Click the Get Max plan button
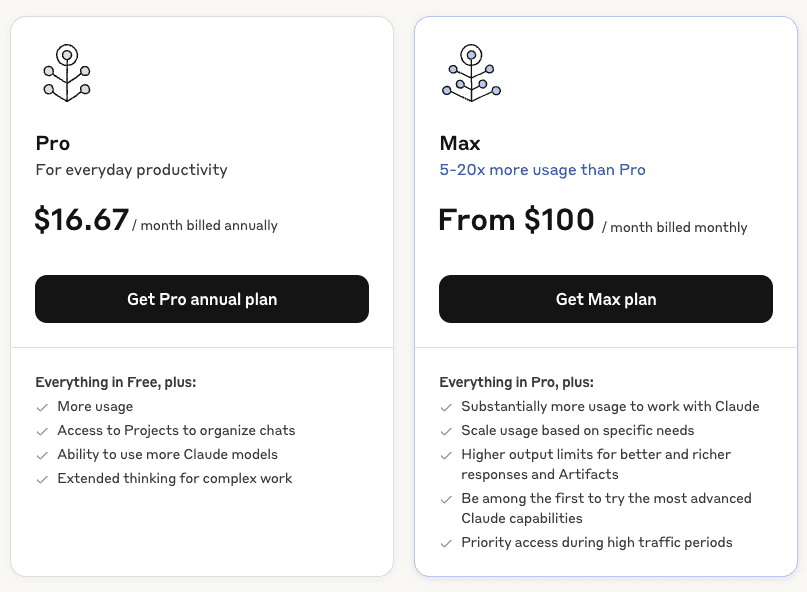The width and height of the screenshot is (807, 592). 606,299
